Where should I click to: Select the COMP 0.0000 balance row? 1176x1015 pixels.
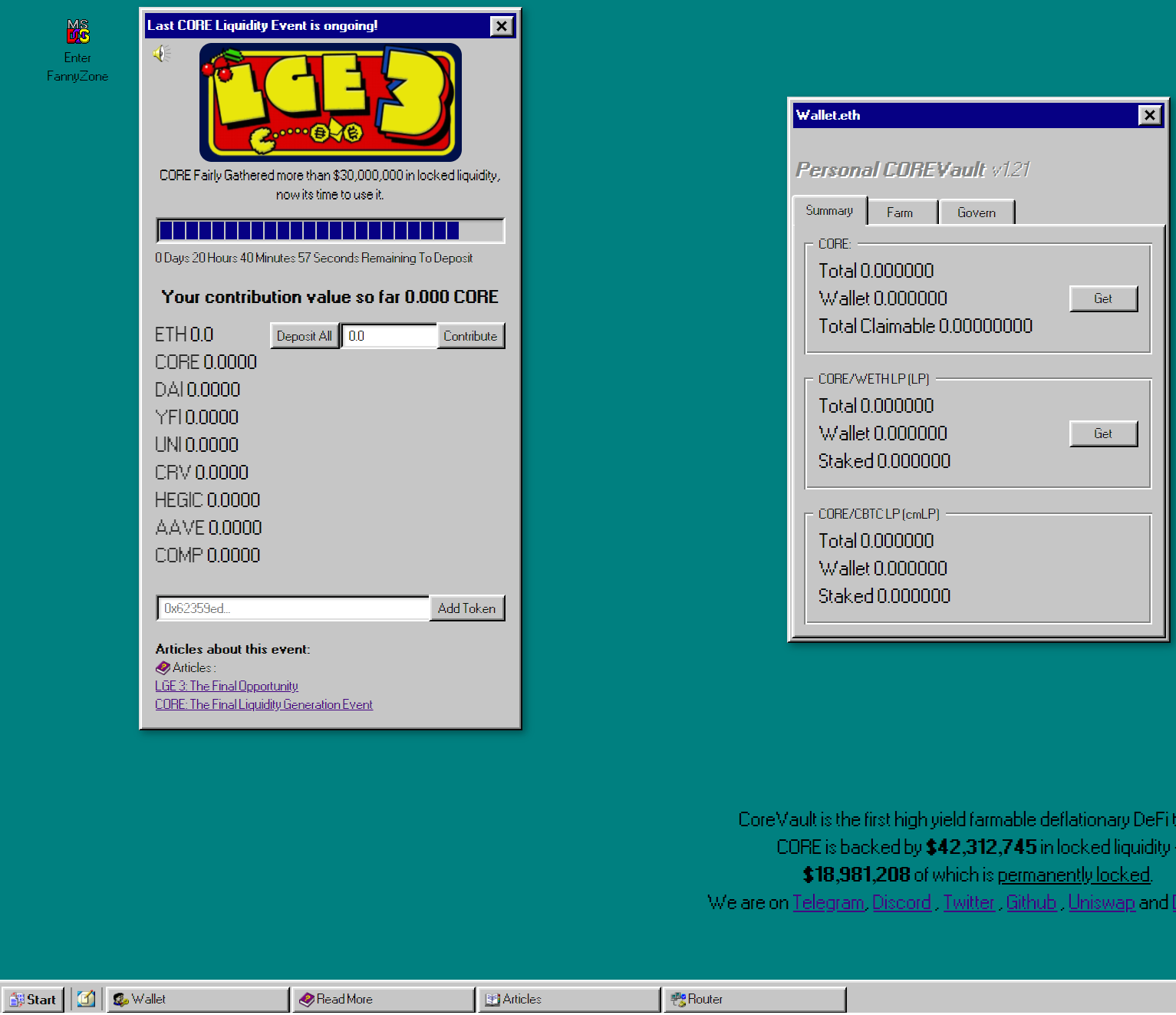point(207,555)
